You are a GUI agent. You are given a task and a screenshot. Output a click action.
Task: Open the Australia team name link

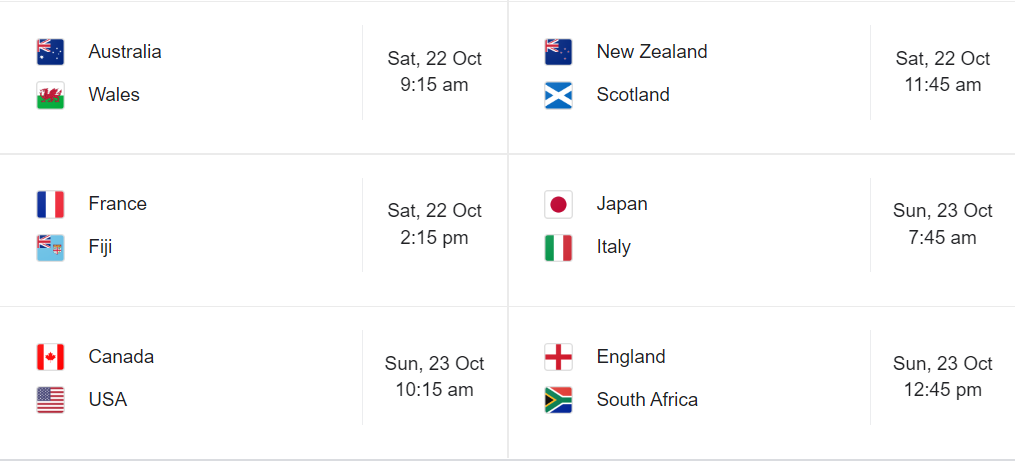125,51
